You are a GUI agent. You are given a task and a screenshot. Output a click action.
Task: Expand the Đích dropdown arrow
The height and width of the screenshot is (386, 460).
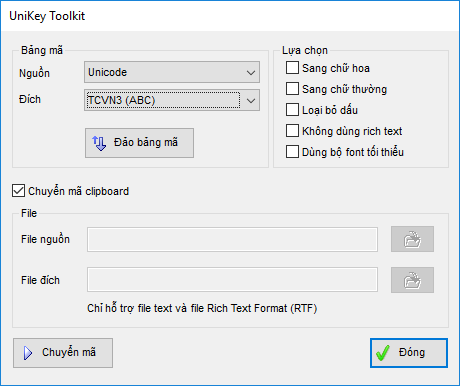[x=251, y=100]
